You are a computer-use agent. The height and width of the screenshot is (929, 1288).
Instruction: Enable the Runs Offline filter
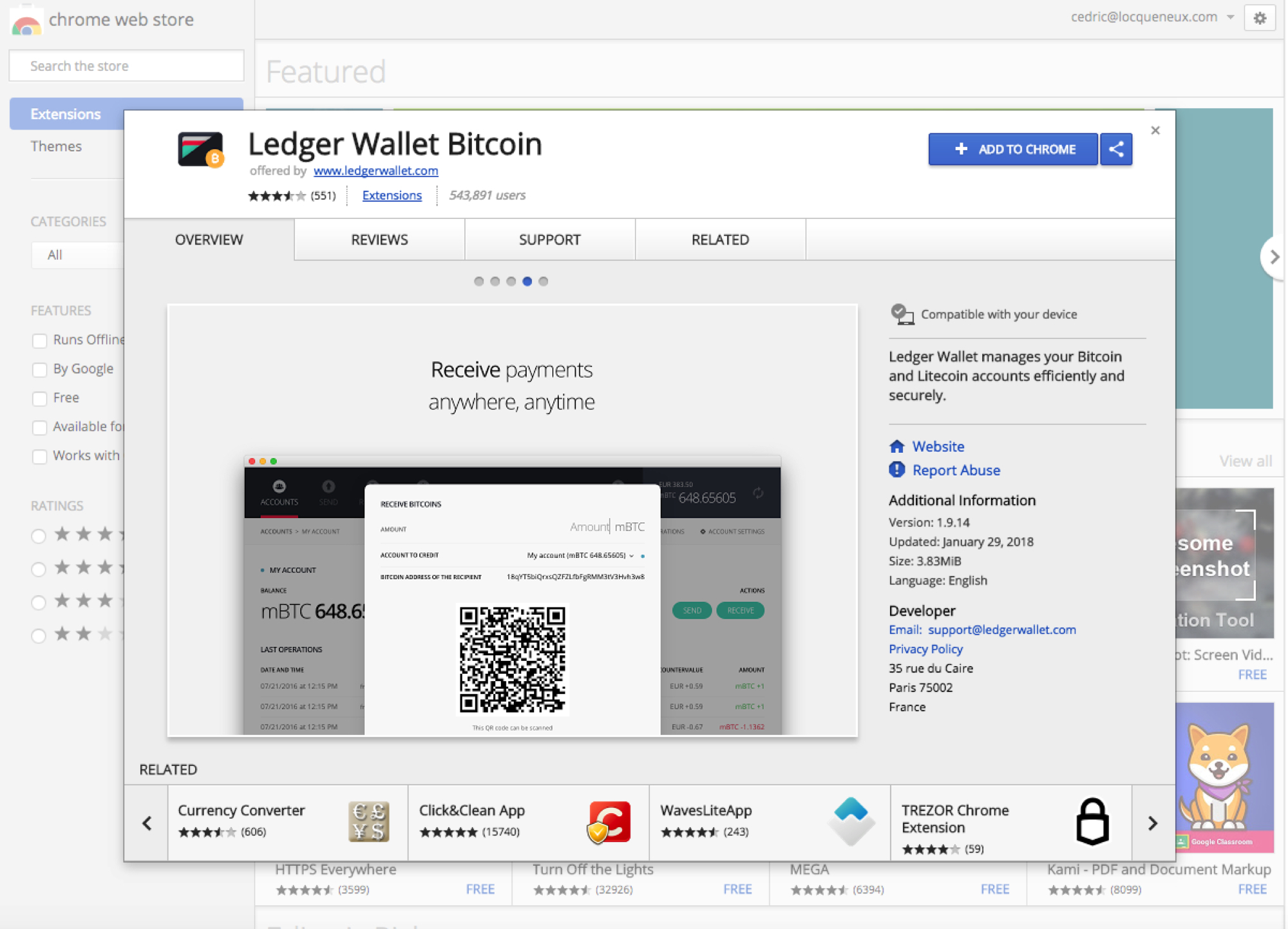coord(39,340)
